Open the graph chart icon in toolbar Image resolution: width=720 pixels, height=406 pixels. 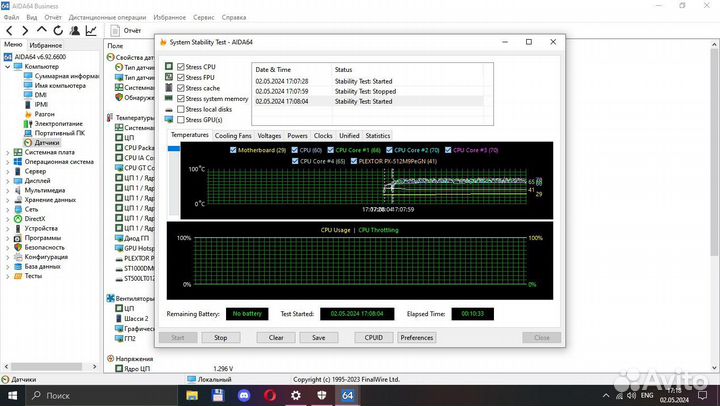(x=91, y=31)
